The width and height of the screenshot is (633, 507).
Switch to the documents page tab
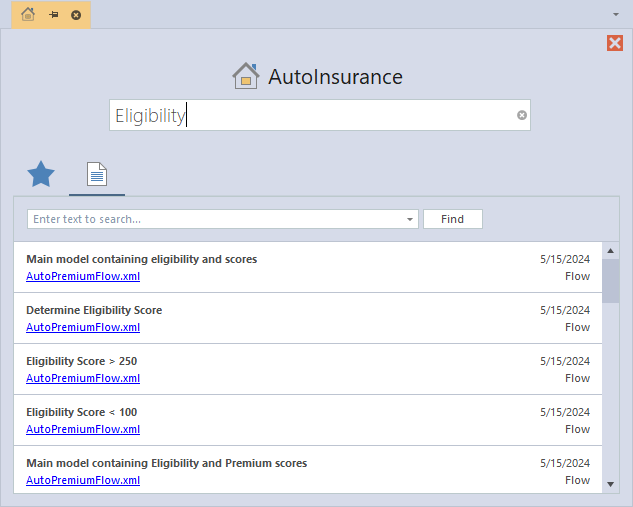click(97, 174)
